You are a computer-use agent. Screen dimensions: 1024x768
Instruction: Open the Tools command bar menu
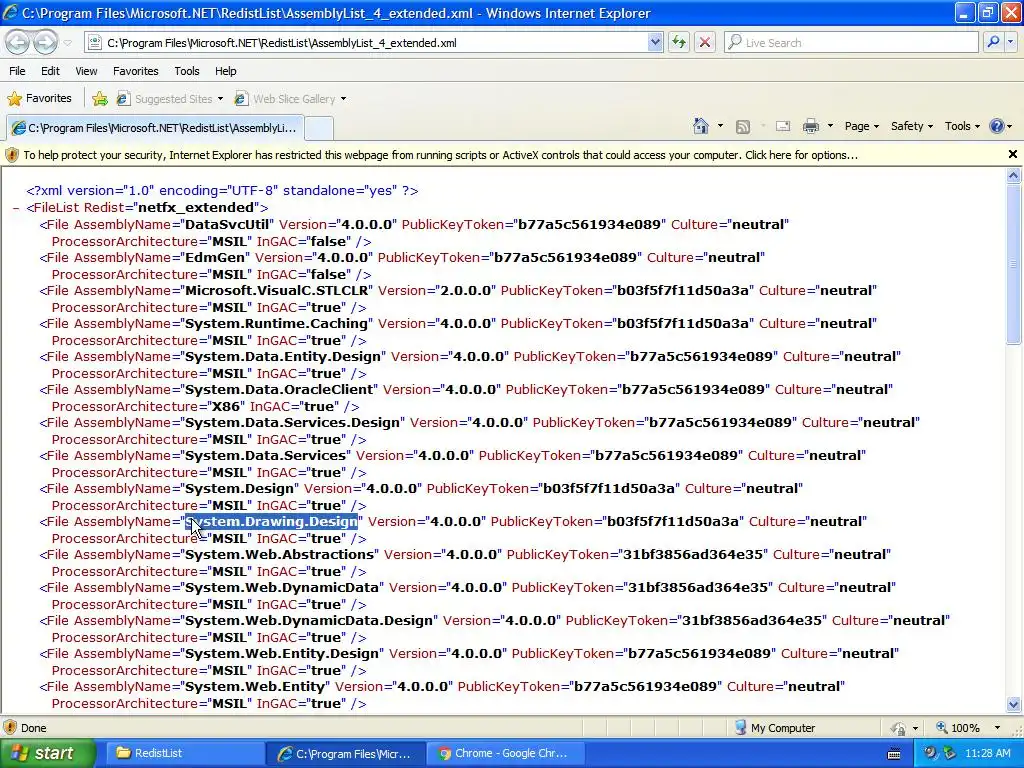[962, 126]
